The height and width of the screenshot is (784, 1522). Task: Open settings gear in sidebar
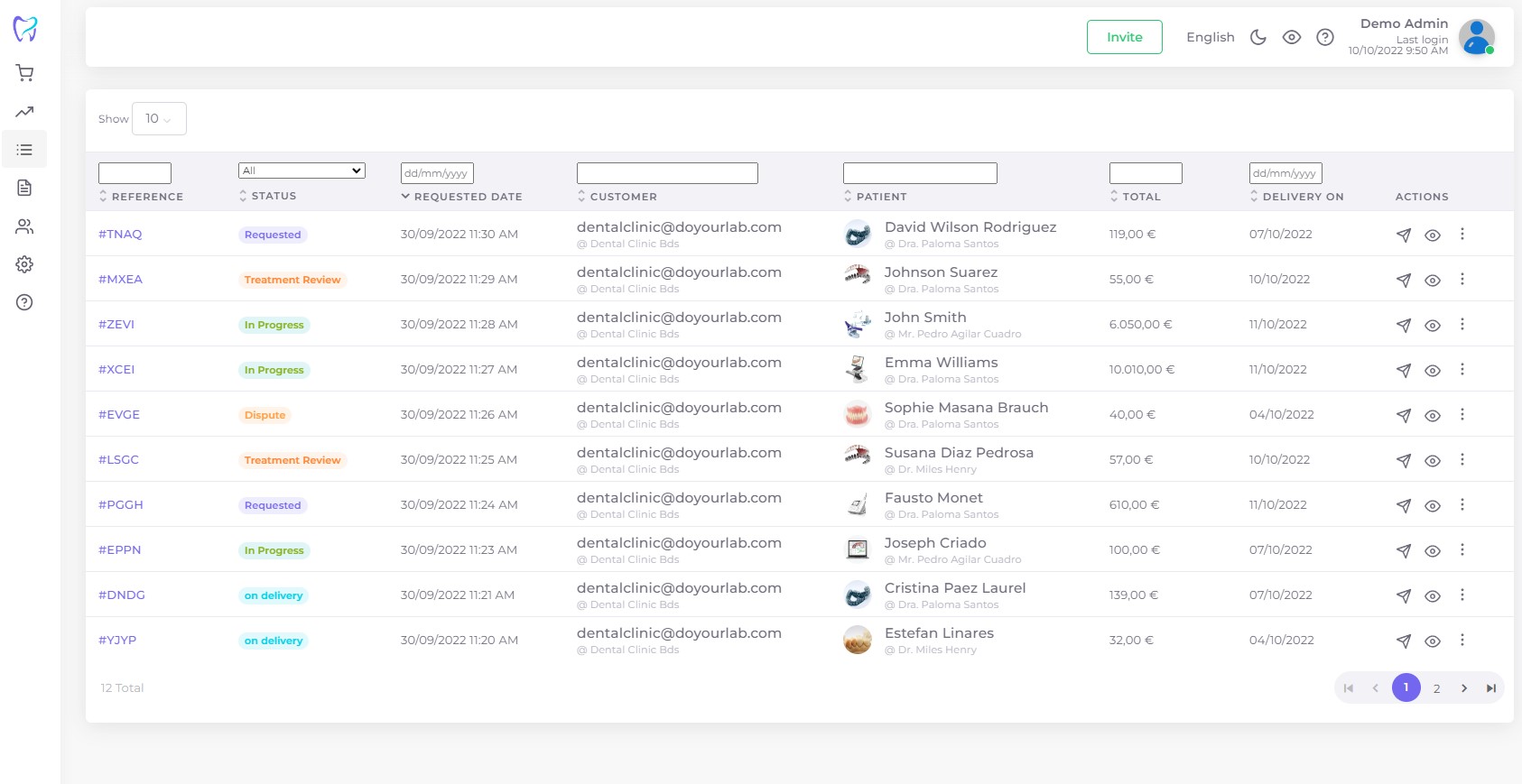24,264
